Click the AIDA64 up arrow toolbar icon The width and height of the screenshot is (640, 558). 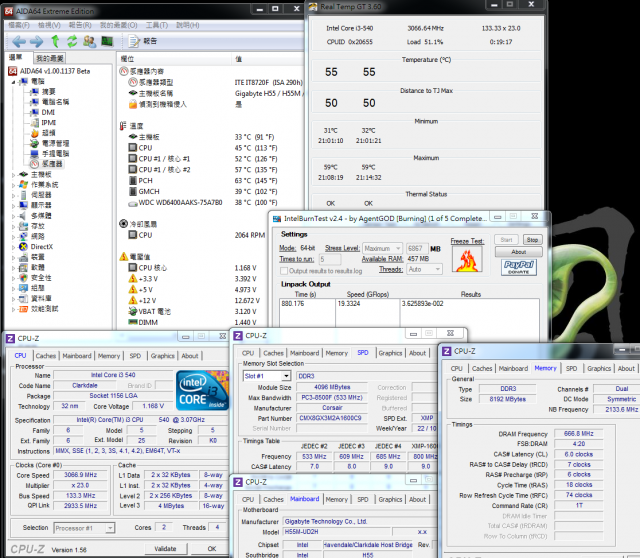[55, 41]
